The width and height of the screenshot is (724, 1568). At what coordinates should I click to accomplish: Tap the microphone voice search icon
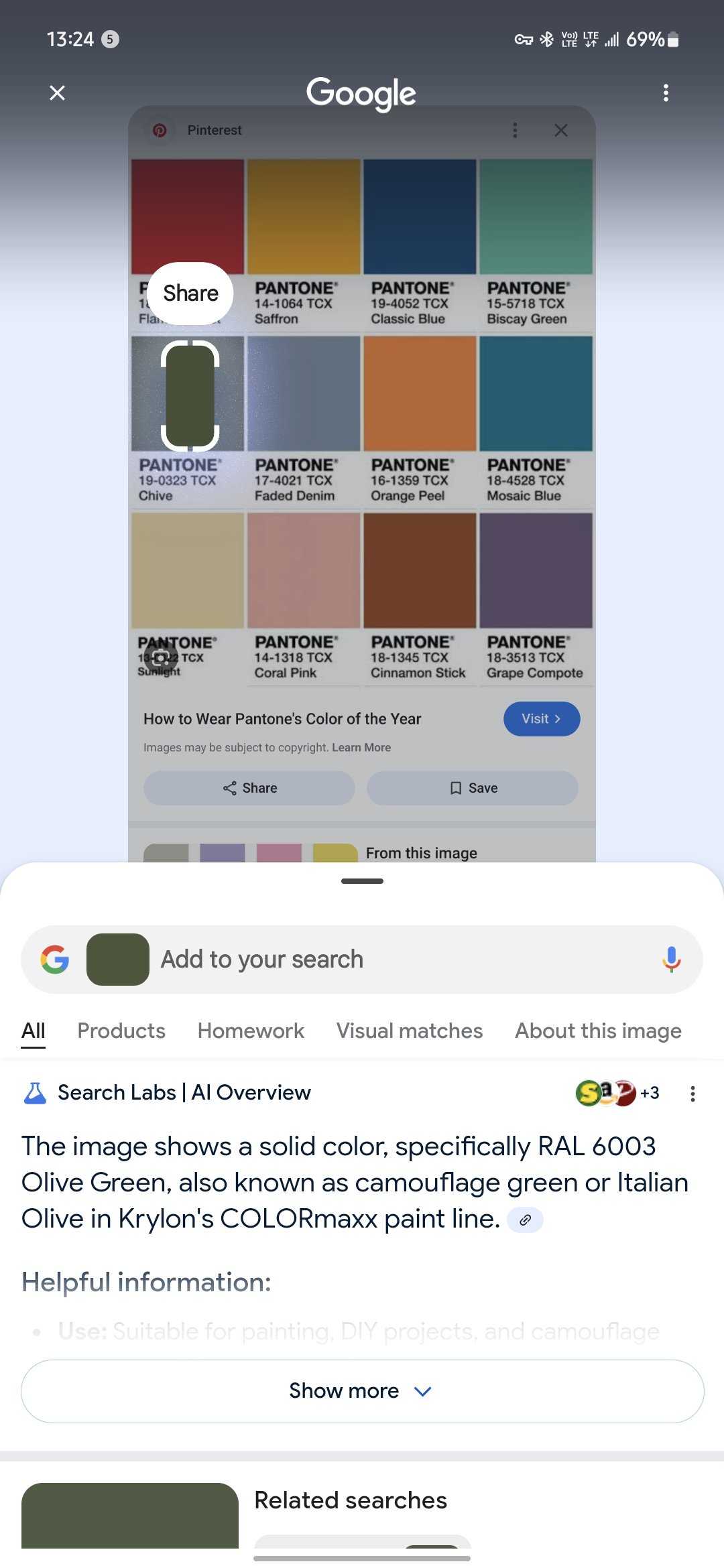pyautogui.click(x=671, y=960)
